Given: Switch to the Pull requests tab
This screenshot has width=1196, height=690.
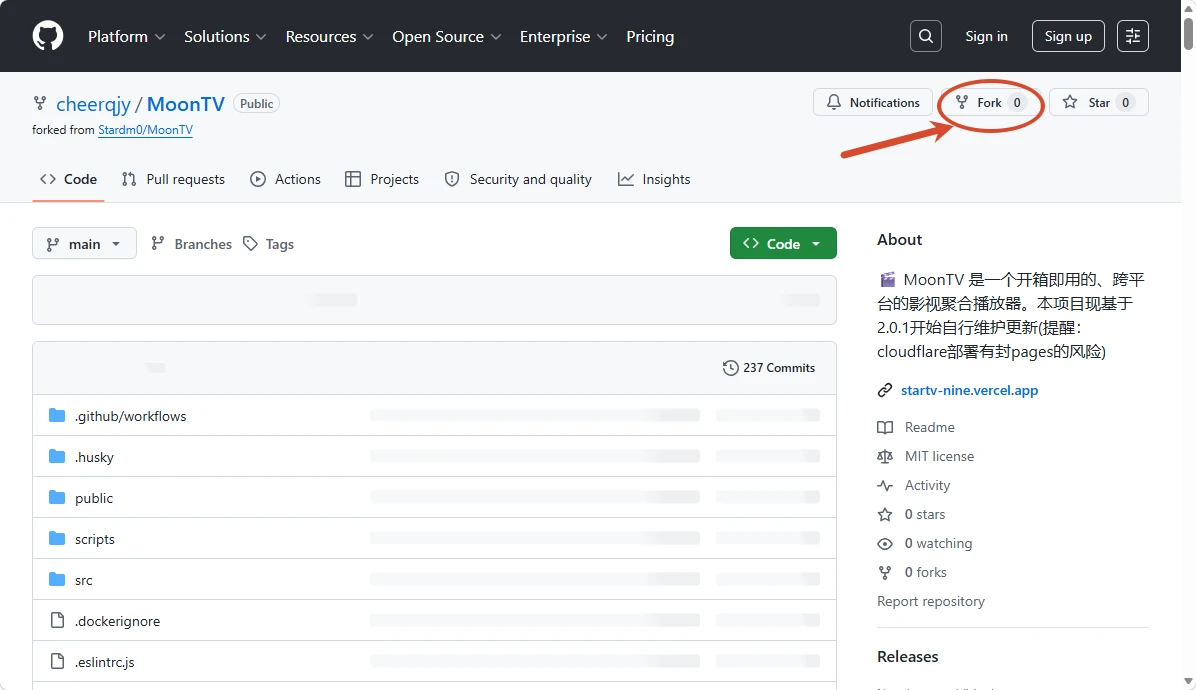Looking at the screenshot, I should (x=173, y=179).
